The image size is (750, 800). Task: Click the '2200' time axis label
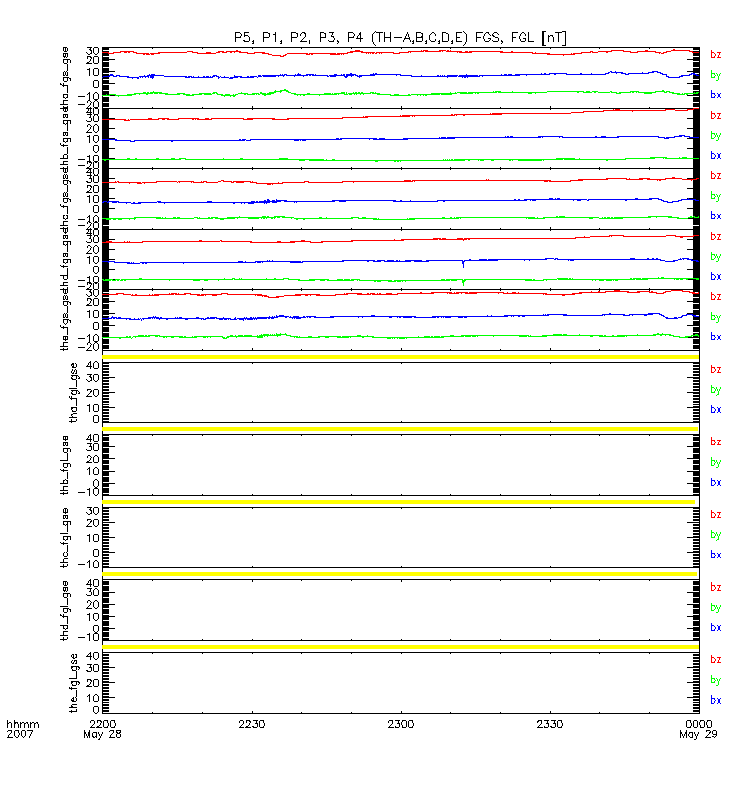103,724
